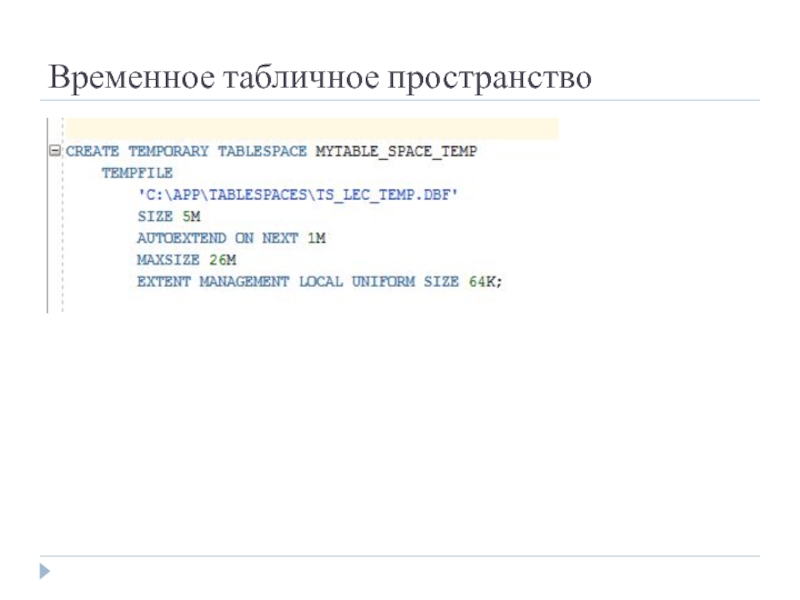The width and height of the screenshot is (800, 600).
Task: Click the LOCAL keyword
Action: (x=321, y=282)
